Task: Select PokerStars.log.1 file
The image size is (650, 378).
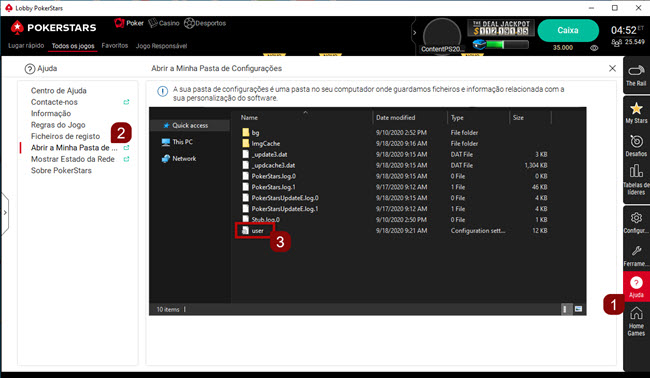Action: pos(269,187)
